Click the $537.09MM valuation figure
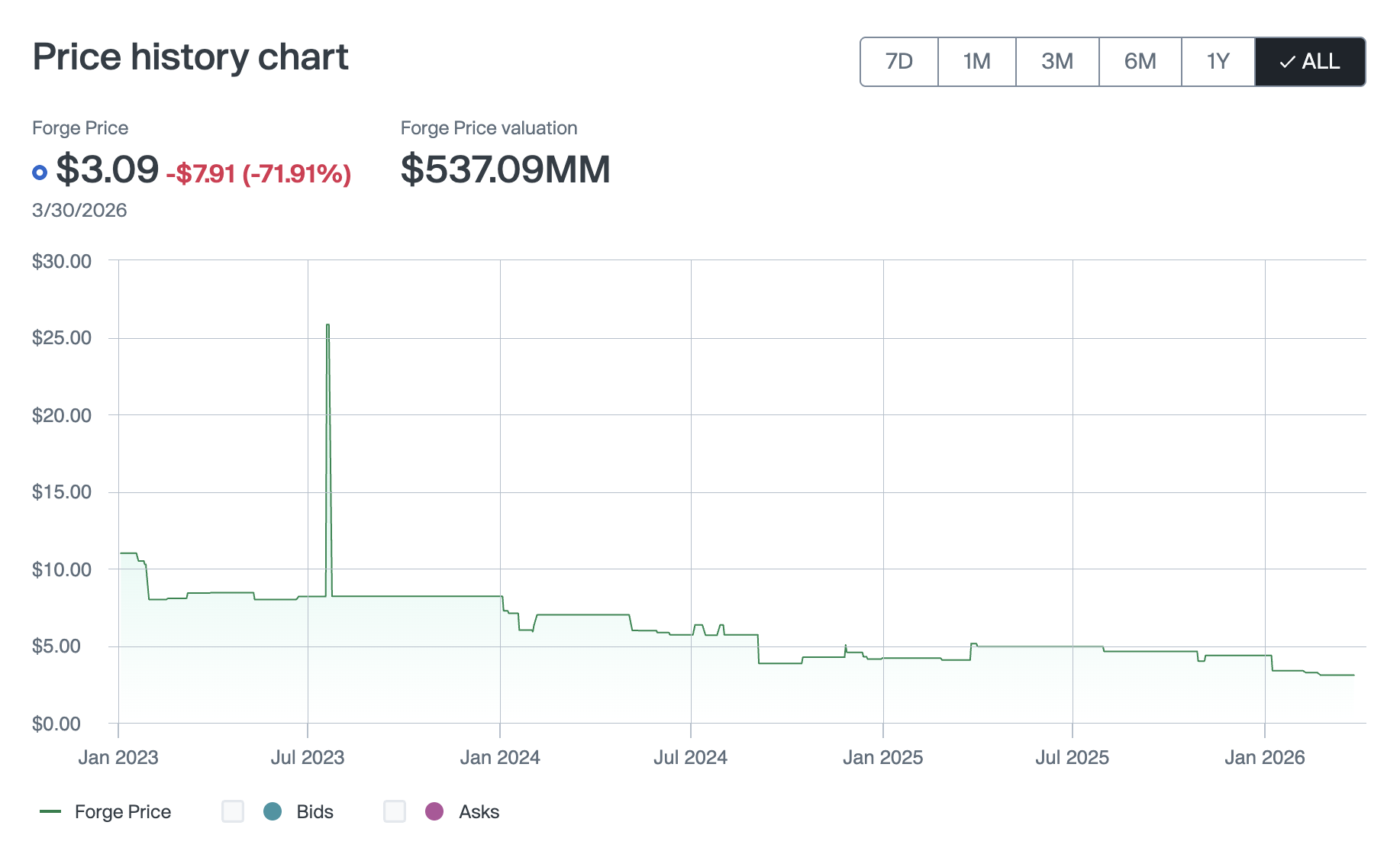Screen dimensions: 1400x864 coord(505,169)
